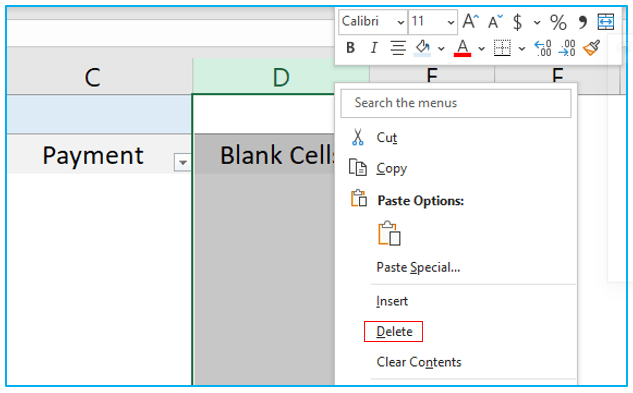Select the column D header
Screen dimensions: 633x393
(x=281, y=76)
